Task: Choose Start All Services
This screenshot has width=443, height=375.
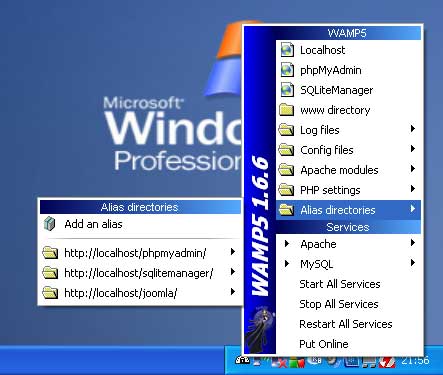Action: tap(340, 284)
